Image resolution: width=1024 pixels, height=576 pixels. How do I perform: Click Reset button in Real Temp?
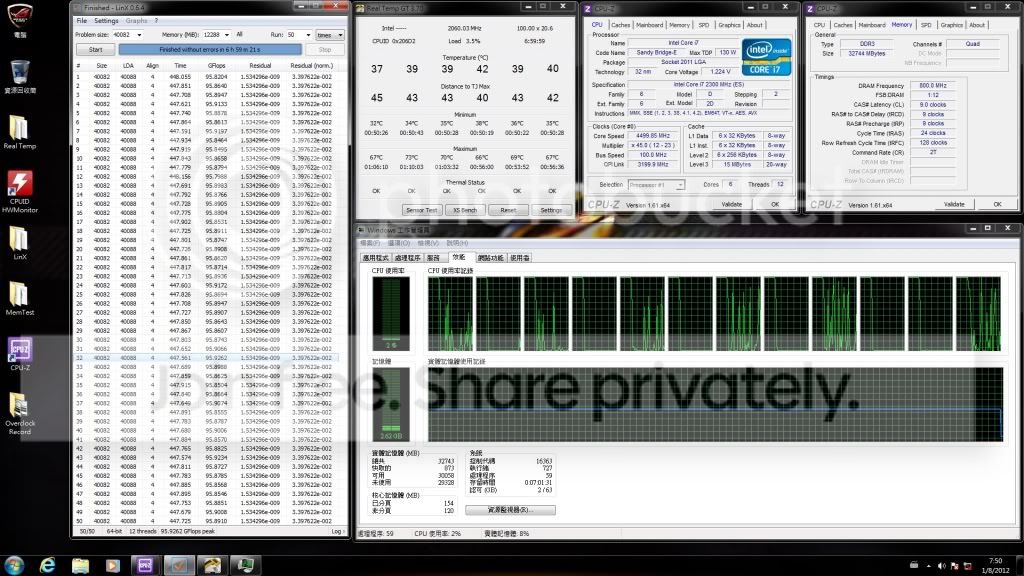[508, 210]
